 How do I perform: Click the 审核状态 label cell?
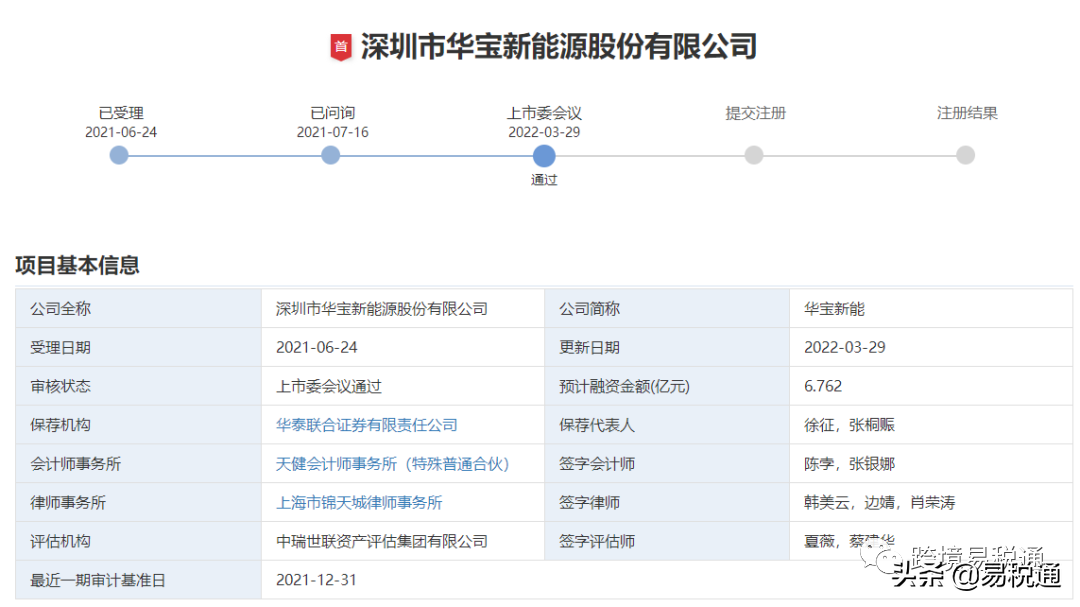coord(138,386)
